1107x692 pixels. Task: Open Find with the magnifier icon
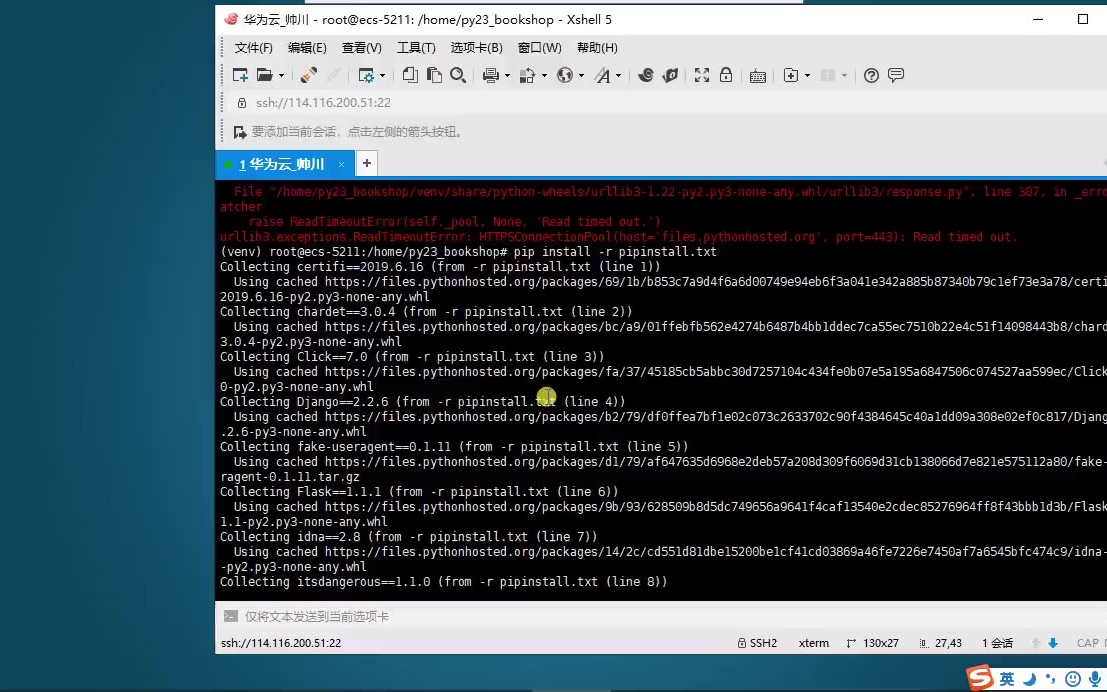click(x=458, y=75)
